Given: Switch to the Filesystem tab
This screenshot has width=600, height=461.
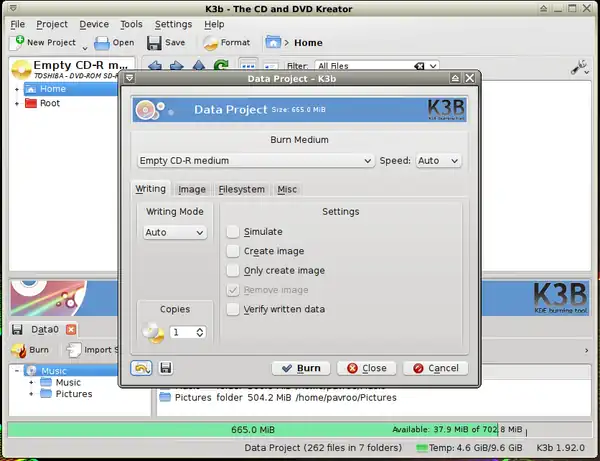Looking at the screenshot, I should coord(241,189).
